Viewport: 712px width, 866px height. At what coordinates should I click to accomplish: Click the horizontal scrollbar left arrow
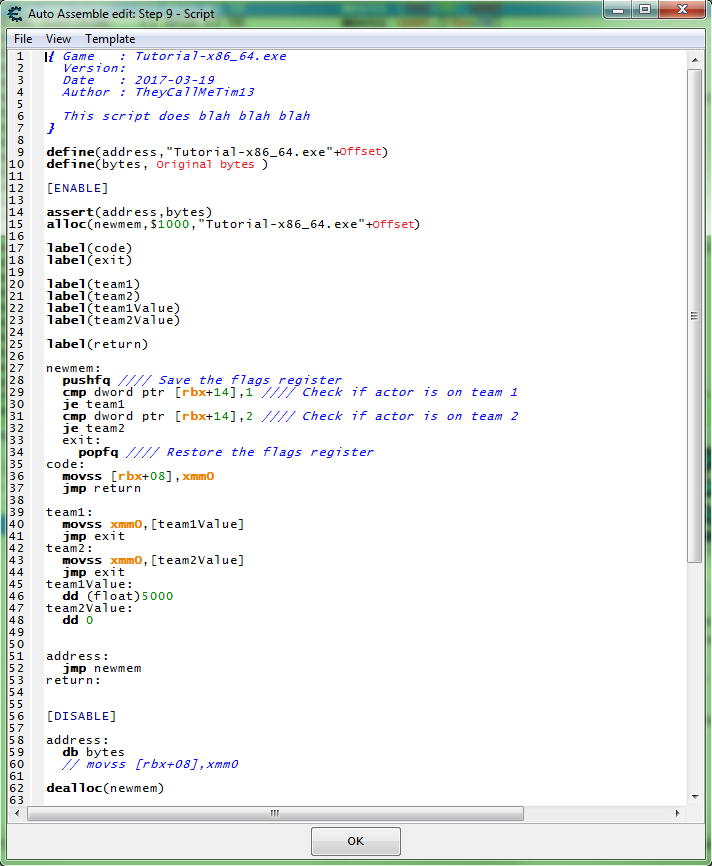pyautogui.click(x=17, y=813)
